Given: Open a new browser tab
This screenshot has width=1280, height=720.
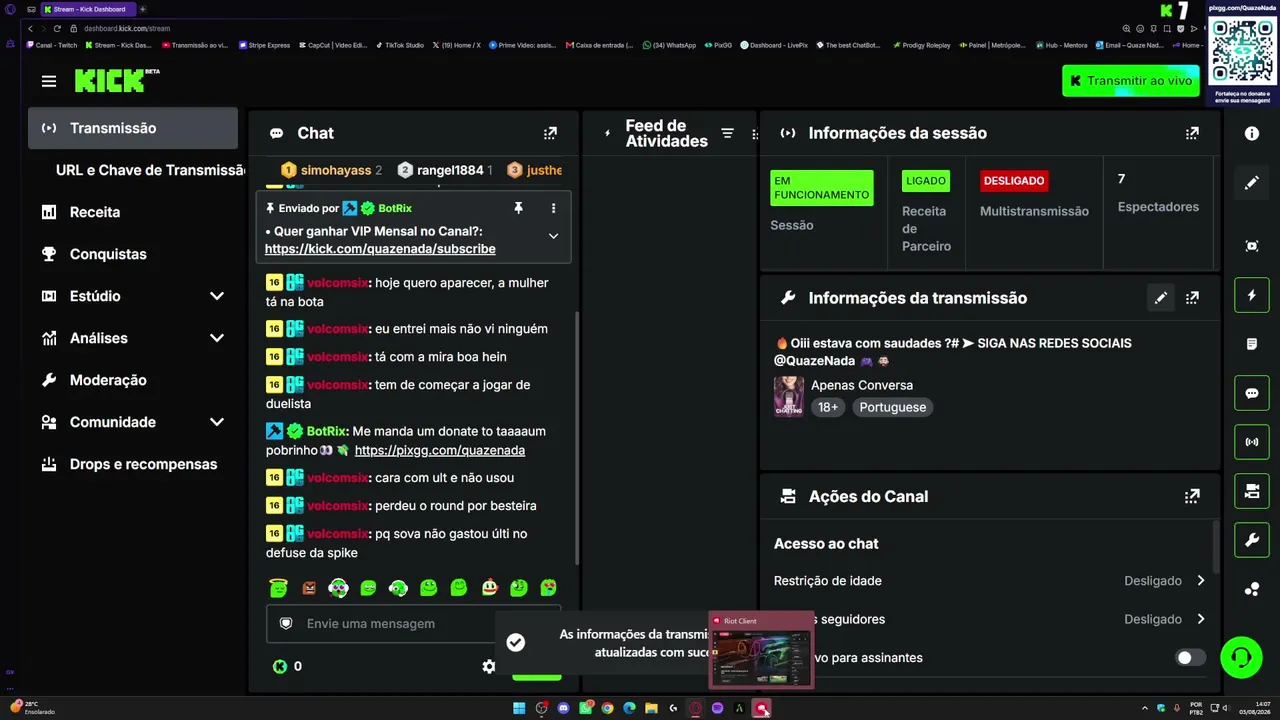Looking at the screenshot, I should pos(143,9).
